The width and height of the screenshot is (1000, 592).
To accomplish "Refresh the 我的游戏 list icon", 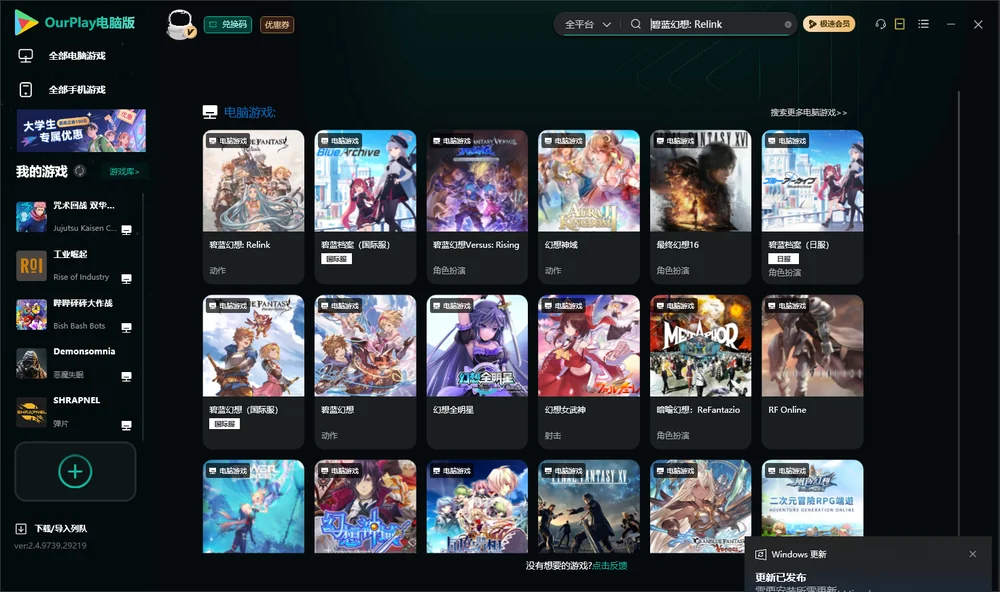I will 80,171.
